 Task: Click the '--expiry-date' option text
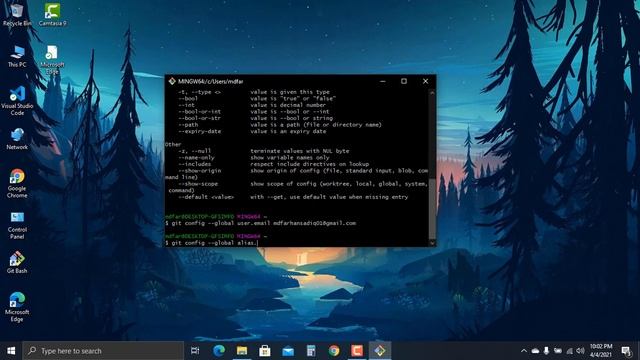click(x=200, y=131)
